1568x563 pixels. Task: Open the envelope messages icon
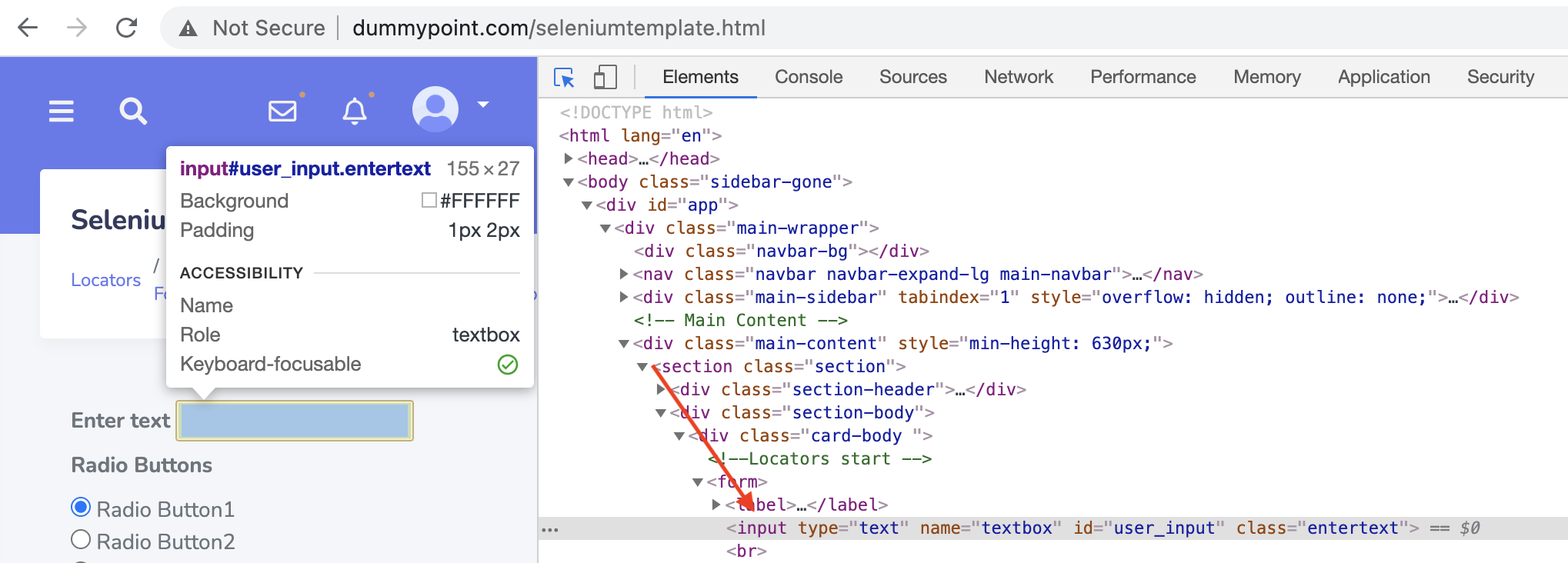point(282,112)
